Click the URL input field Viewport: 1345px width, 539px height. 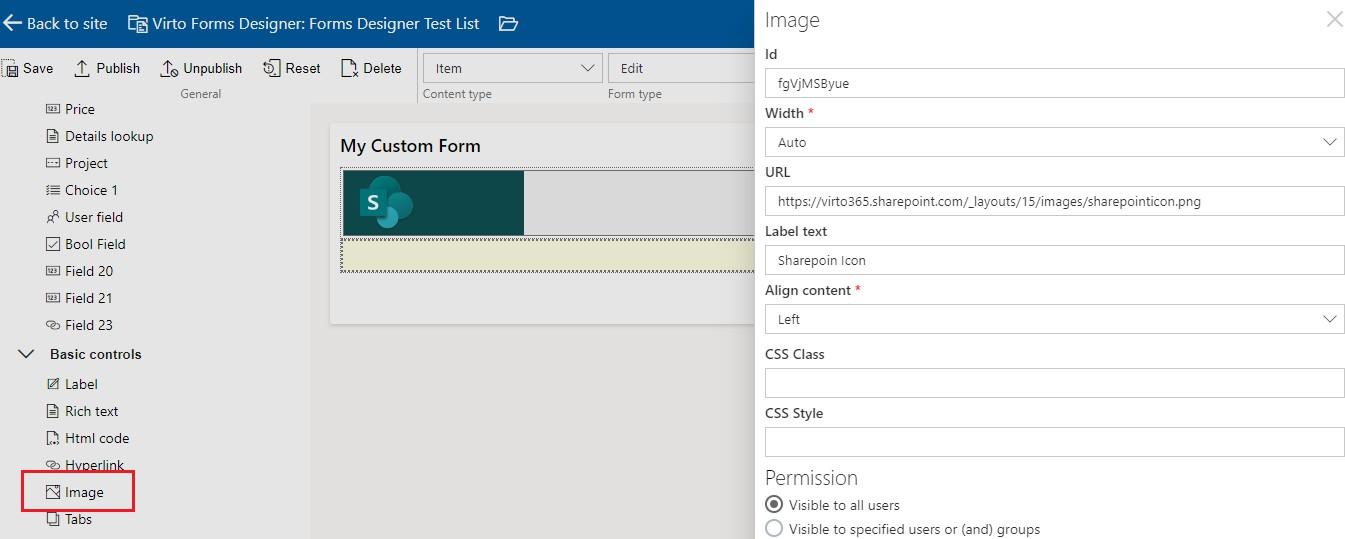point(1054,201)
